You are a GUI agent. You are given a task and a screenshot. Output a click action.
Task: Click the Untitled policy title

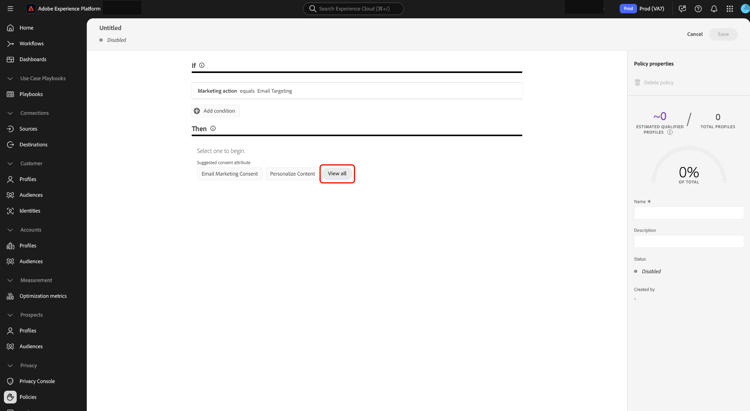(110, 28)
